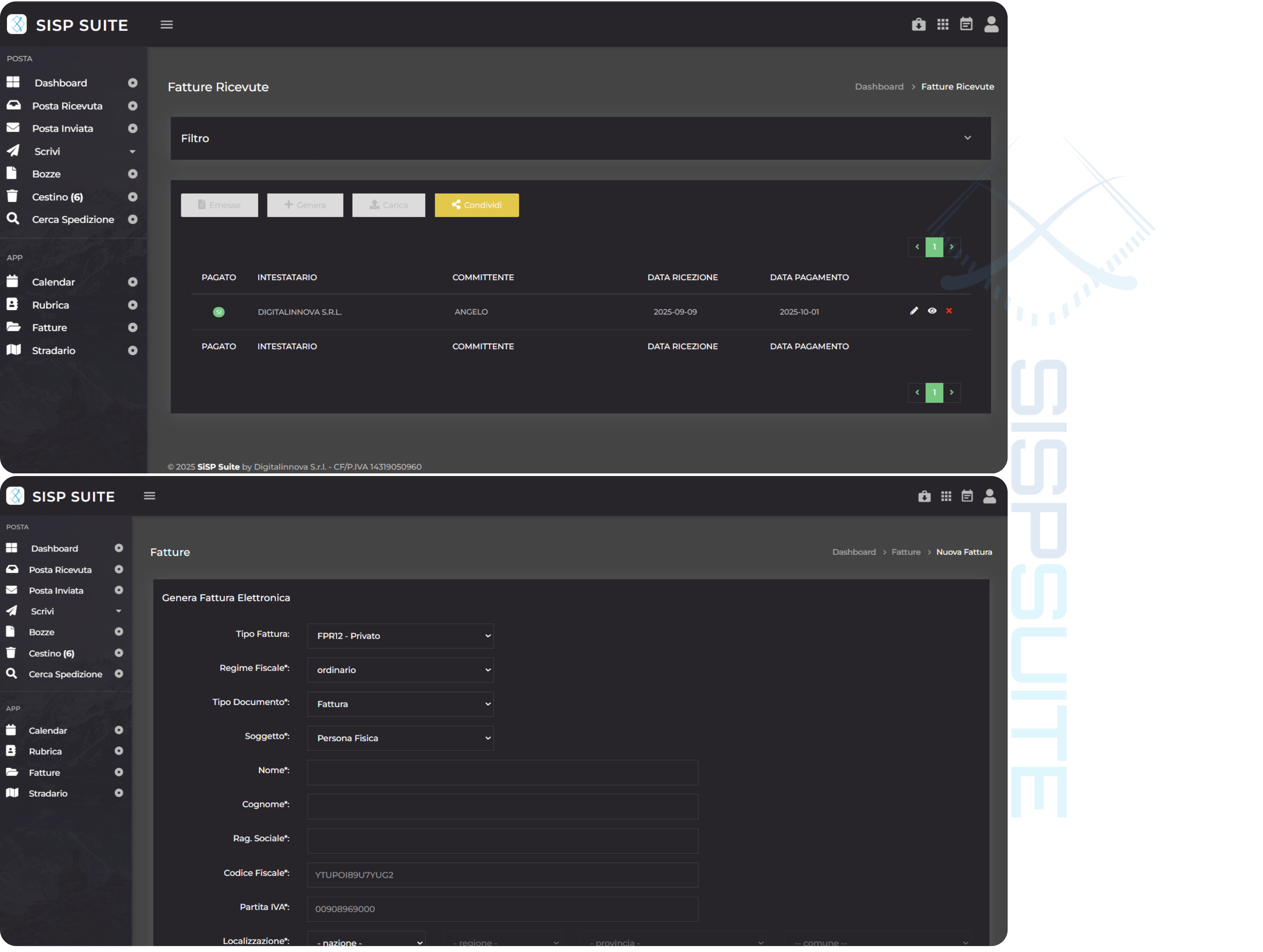
Task: Click the yellow Condividi button
Action: coord(477,205)
